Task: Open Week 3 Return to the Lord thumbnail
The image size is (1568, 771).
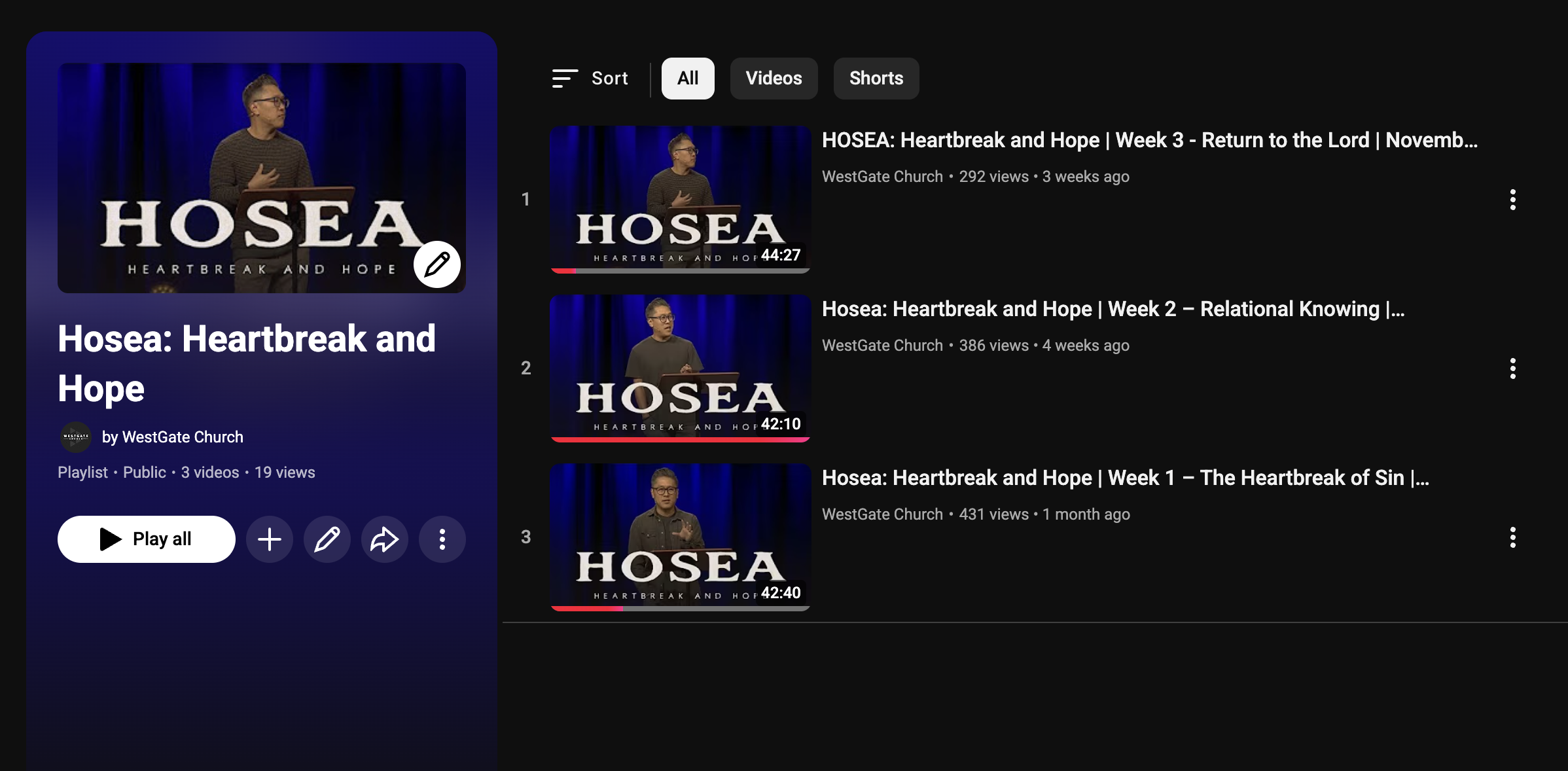Action: pyautogui.click(x=681, y=199)
